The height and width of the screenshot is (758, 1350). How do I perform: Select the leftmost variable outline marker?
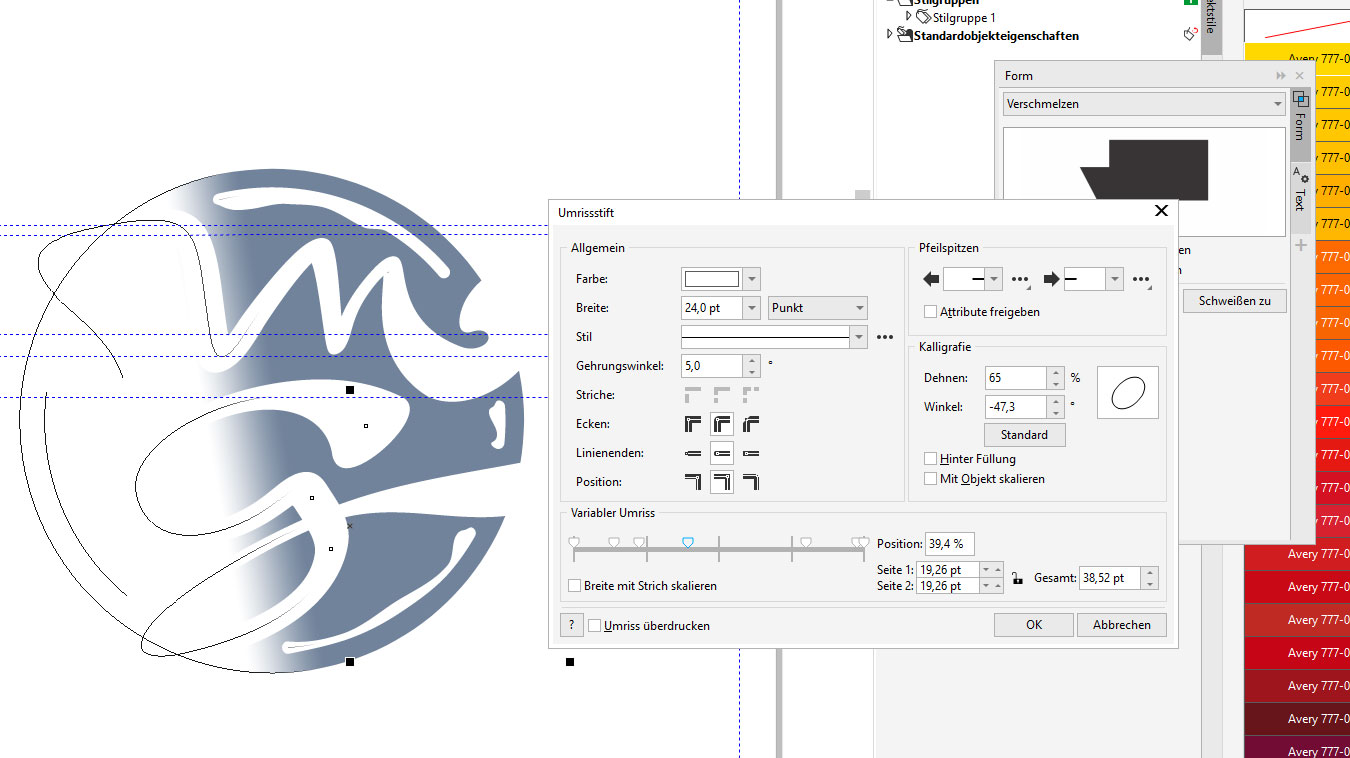(574, 542)
